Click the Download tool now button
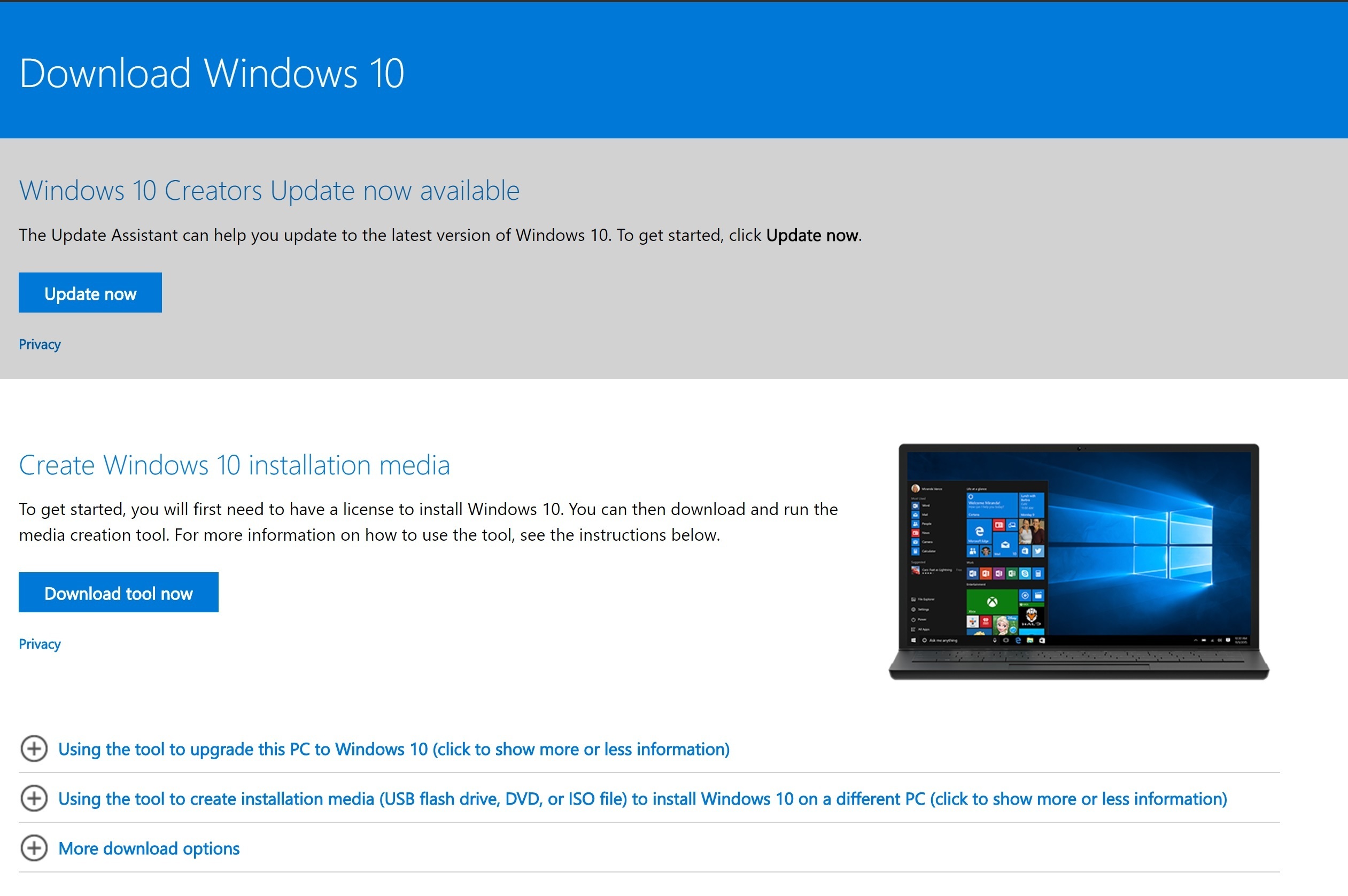 tap(118, 592)
